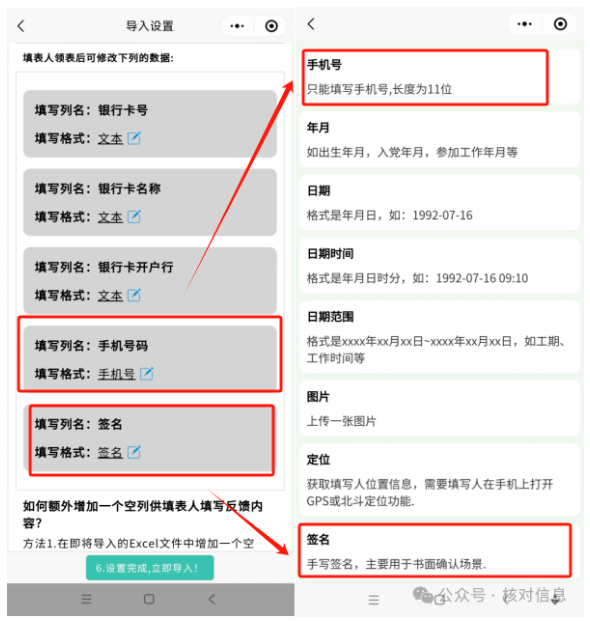Edit format icon for 签名 column
This screenshot has height=621, width=590.
[x=134, y=452]
